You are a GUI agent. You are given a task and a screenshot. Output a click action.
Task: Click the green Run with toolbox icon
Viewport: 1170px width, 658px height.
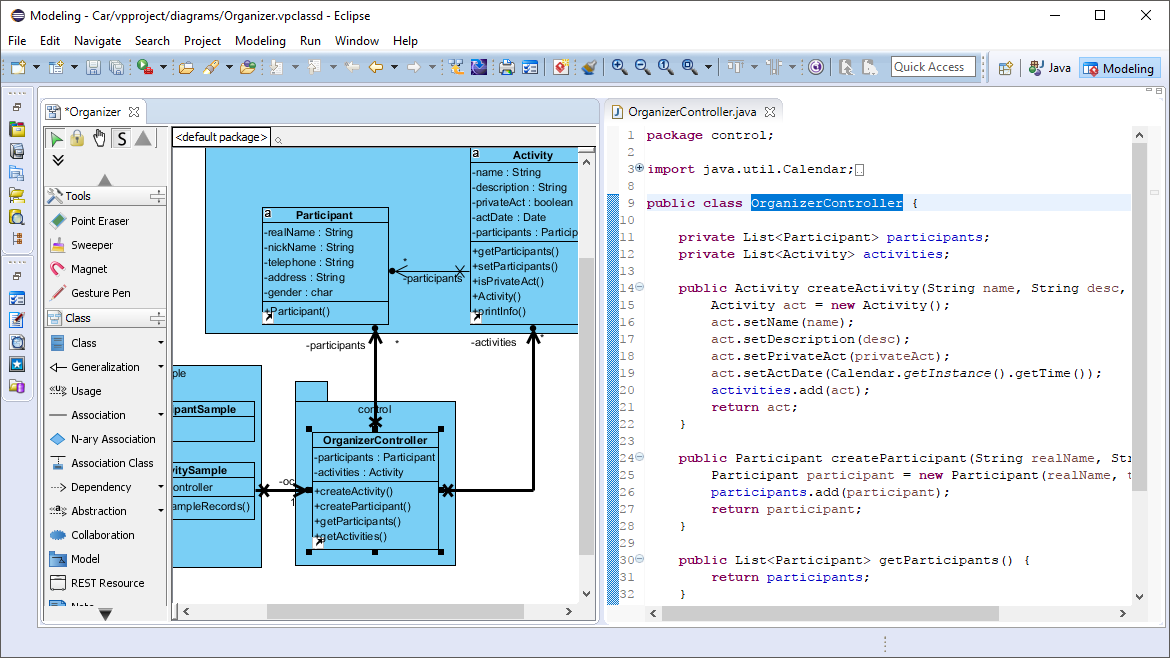click(145, 67)
